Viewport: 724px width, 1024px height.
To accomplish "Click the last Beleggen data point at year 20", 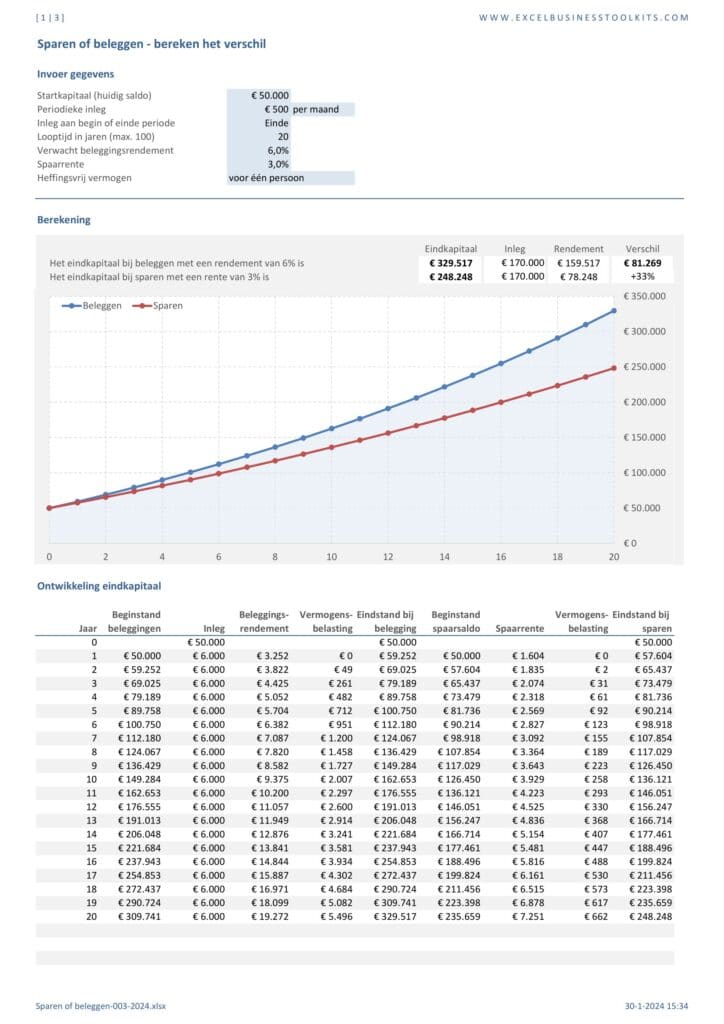I will (614, 311).
